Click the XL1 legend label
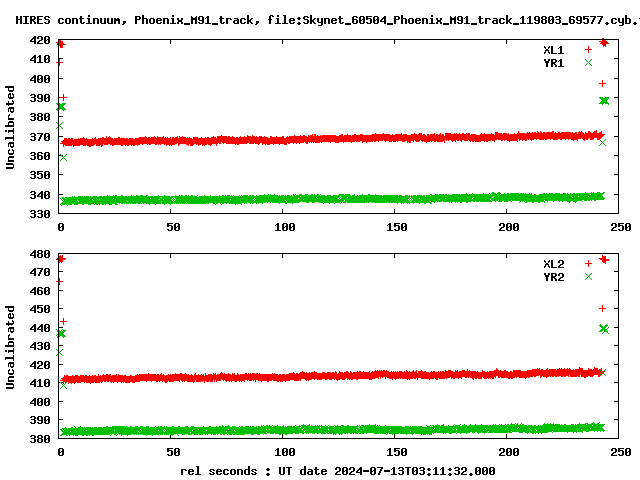Screen dimensions: 640x480 coord(553,50)
